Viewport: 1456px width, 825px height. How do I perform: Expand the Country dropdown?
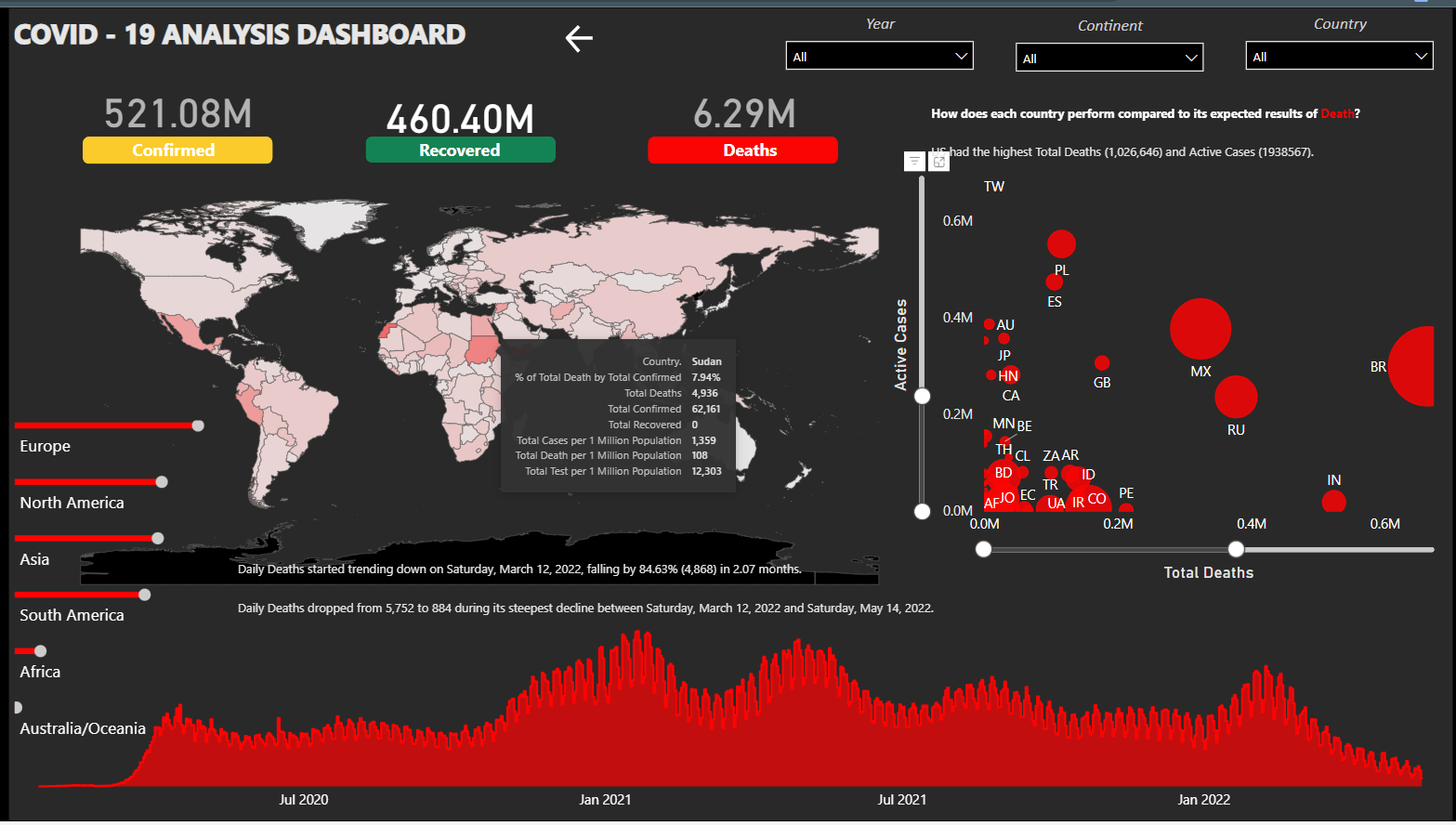[x=1339, y=56]
